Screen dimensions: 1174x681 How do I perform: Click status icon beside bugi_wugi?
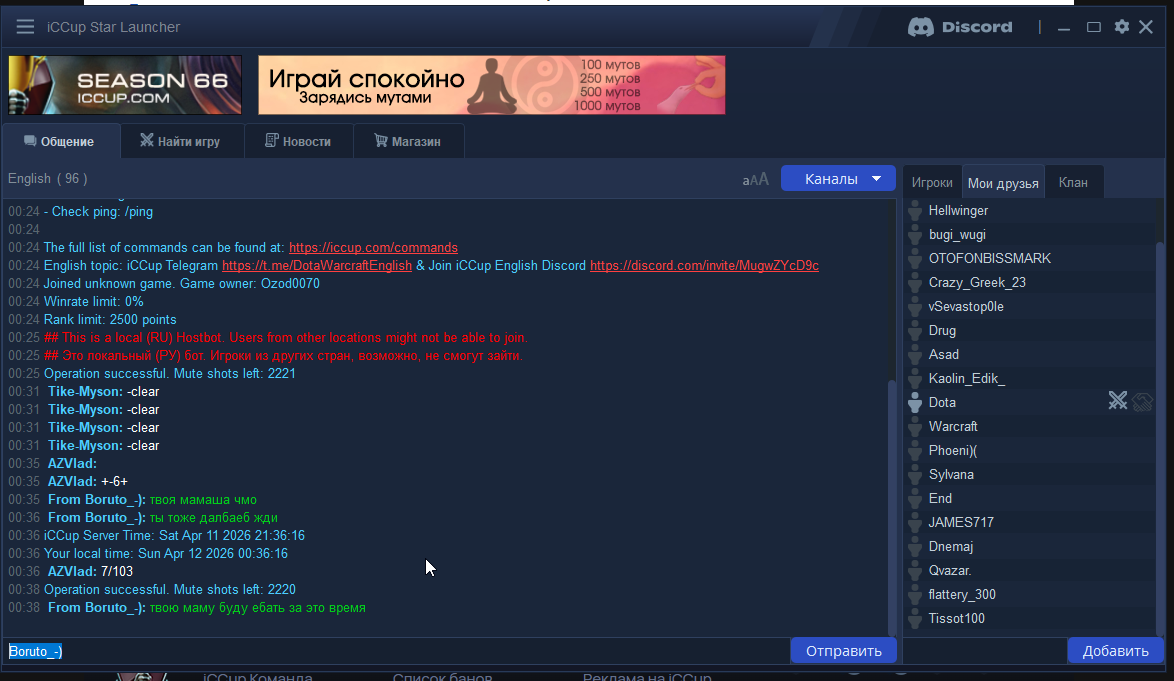[x=915, y=235]
